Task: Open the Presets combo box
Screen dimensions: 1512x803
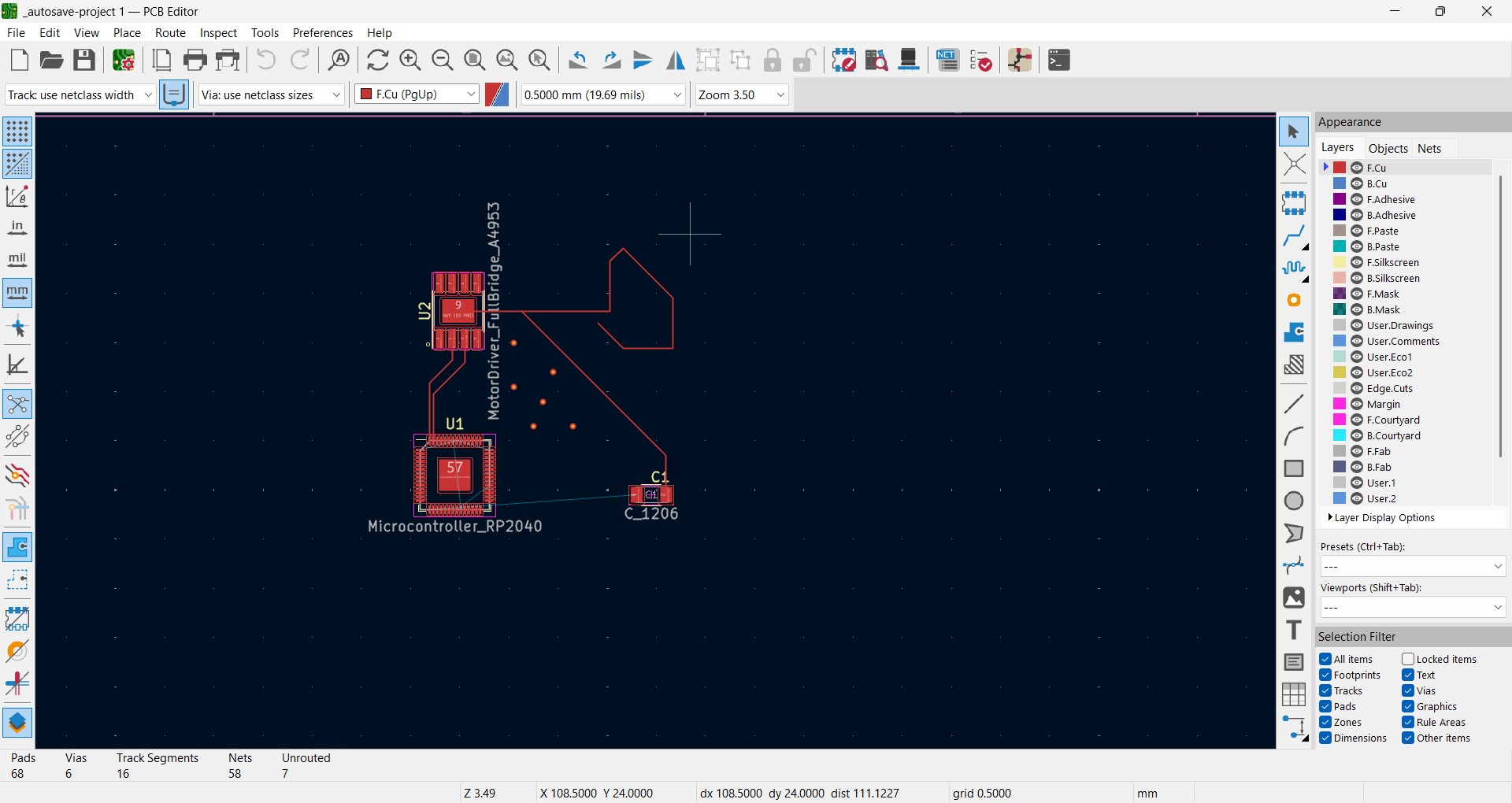Action: point(1413,567)
